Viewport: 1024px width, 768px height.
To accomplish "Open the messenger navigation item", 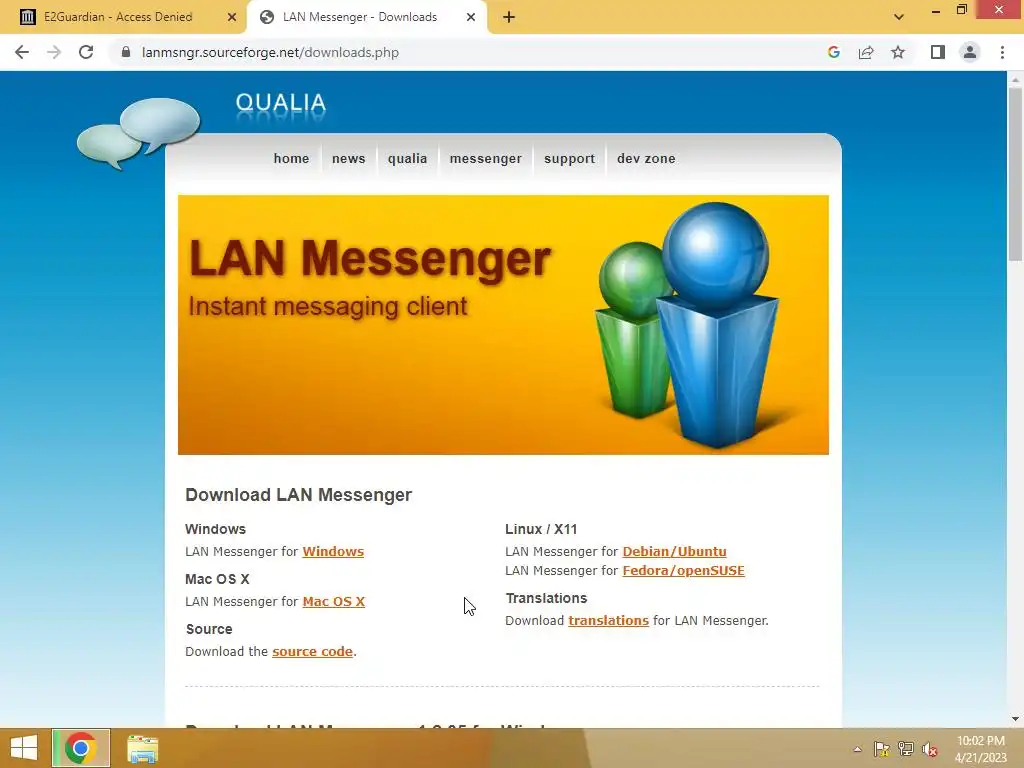I will coord(486,159).
